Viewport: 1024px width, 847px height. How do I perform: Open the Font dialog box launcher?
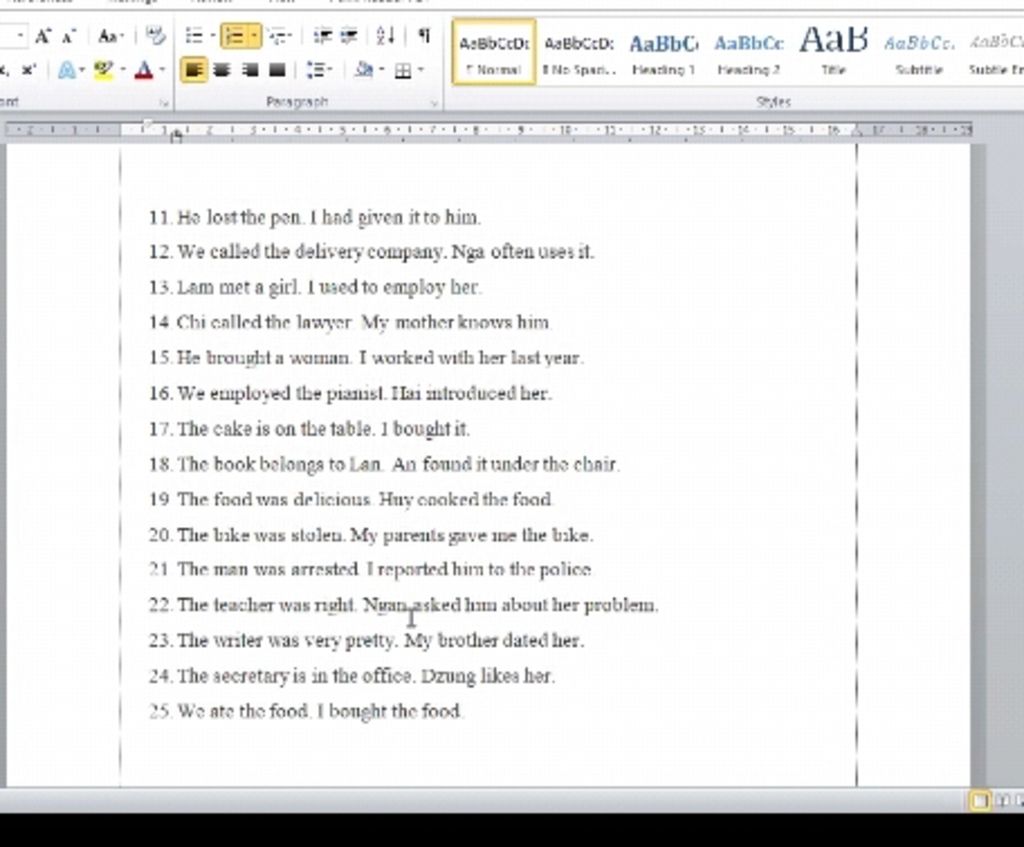(164, 103)
